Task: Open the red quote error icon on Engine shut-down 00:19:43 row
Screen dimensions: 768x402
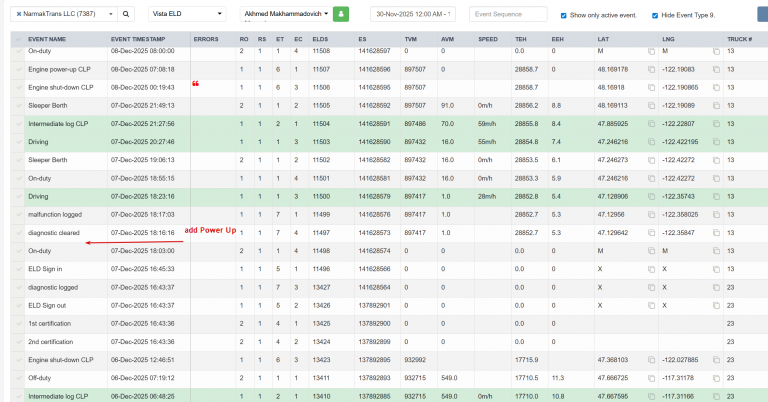Action: point(195,84)
